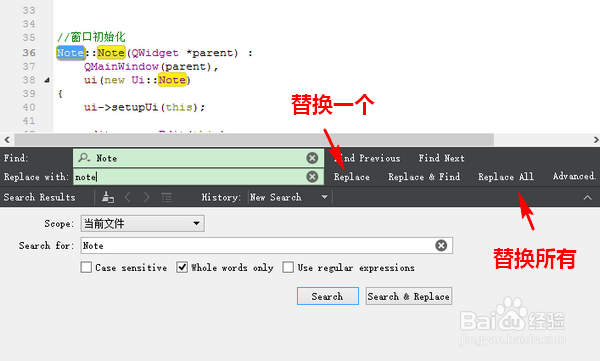Click Replace & Find

tap(424, 176)
